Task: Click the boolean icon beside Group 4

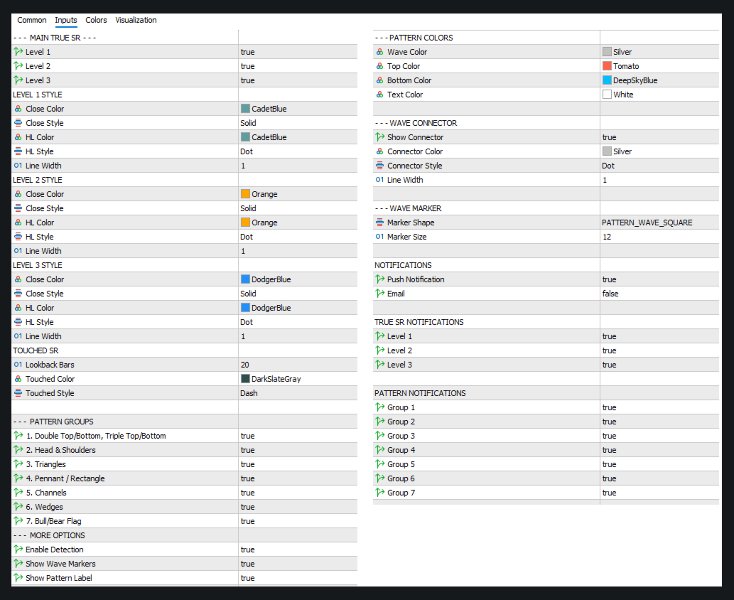Action: point(380,450)
